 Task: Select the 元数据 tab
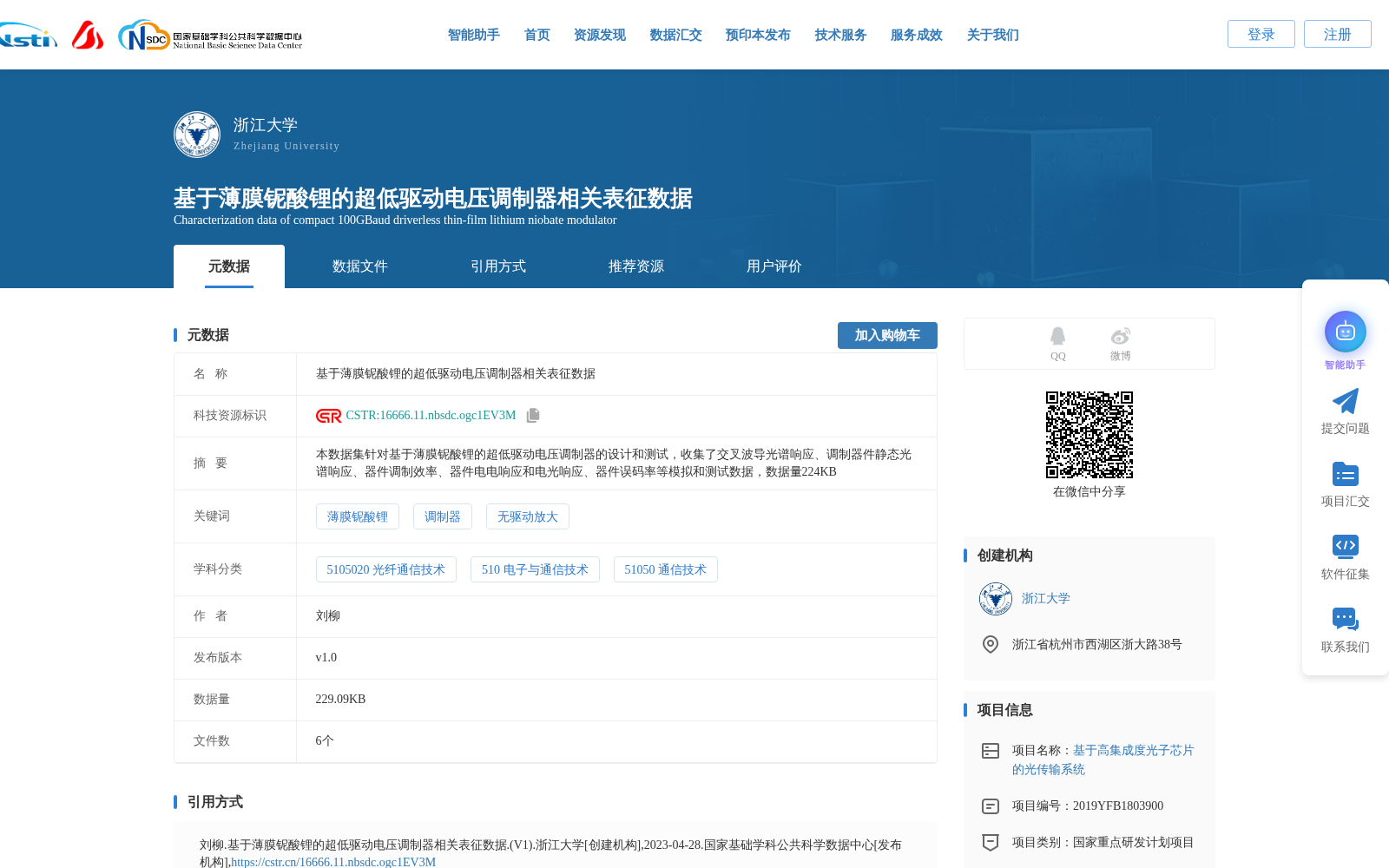229,266
